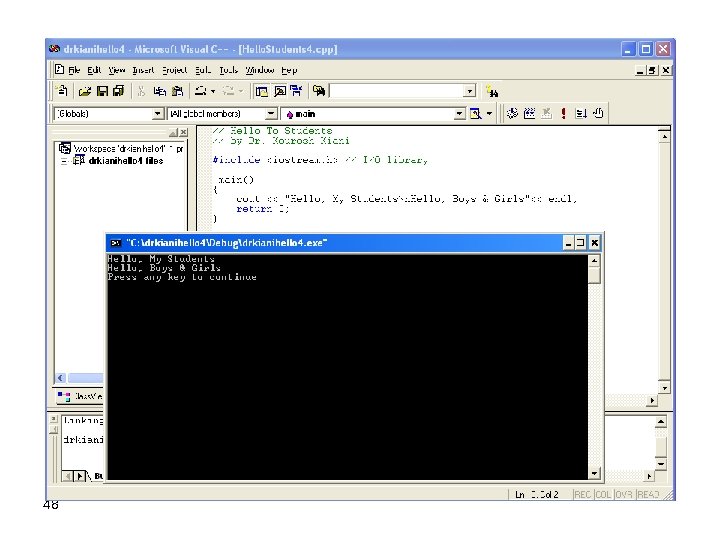720x540 pixels.
Task: Click the Stop Build icon
Action: pyautogui.click(x=546, y=113)
